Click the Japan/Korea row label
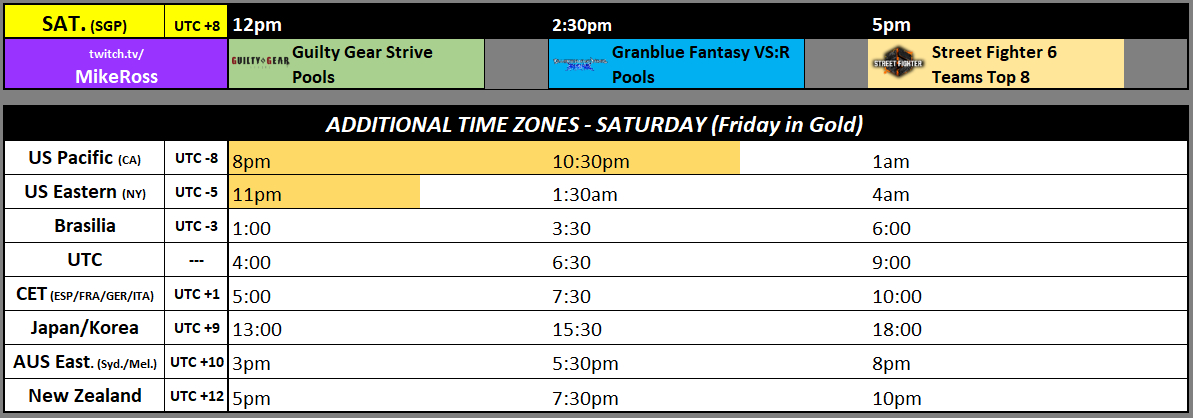1193x418 pixels. [84, 328]
